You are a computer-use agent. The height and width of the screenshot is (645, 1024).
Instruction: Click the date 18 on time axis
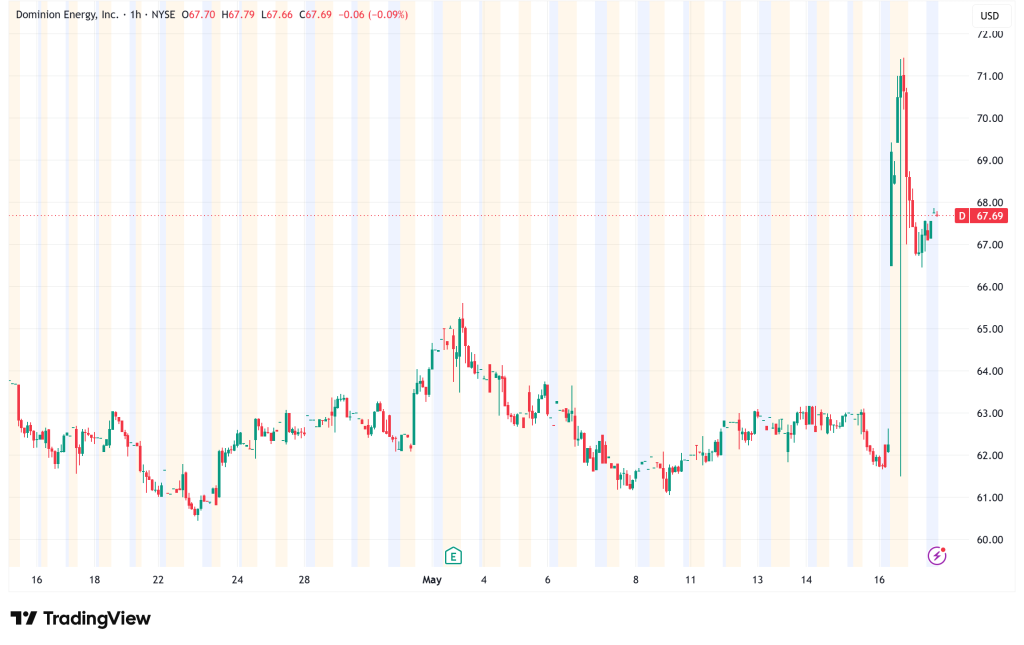pyautogui.click(x=95, y=580)
